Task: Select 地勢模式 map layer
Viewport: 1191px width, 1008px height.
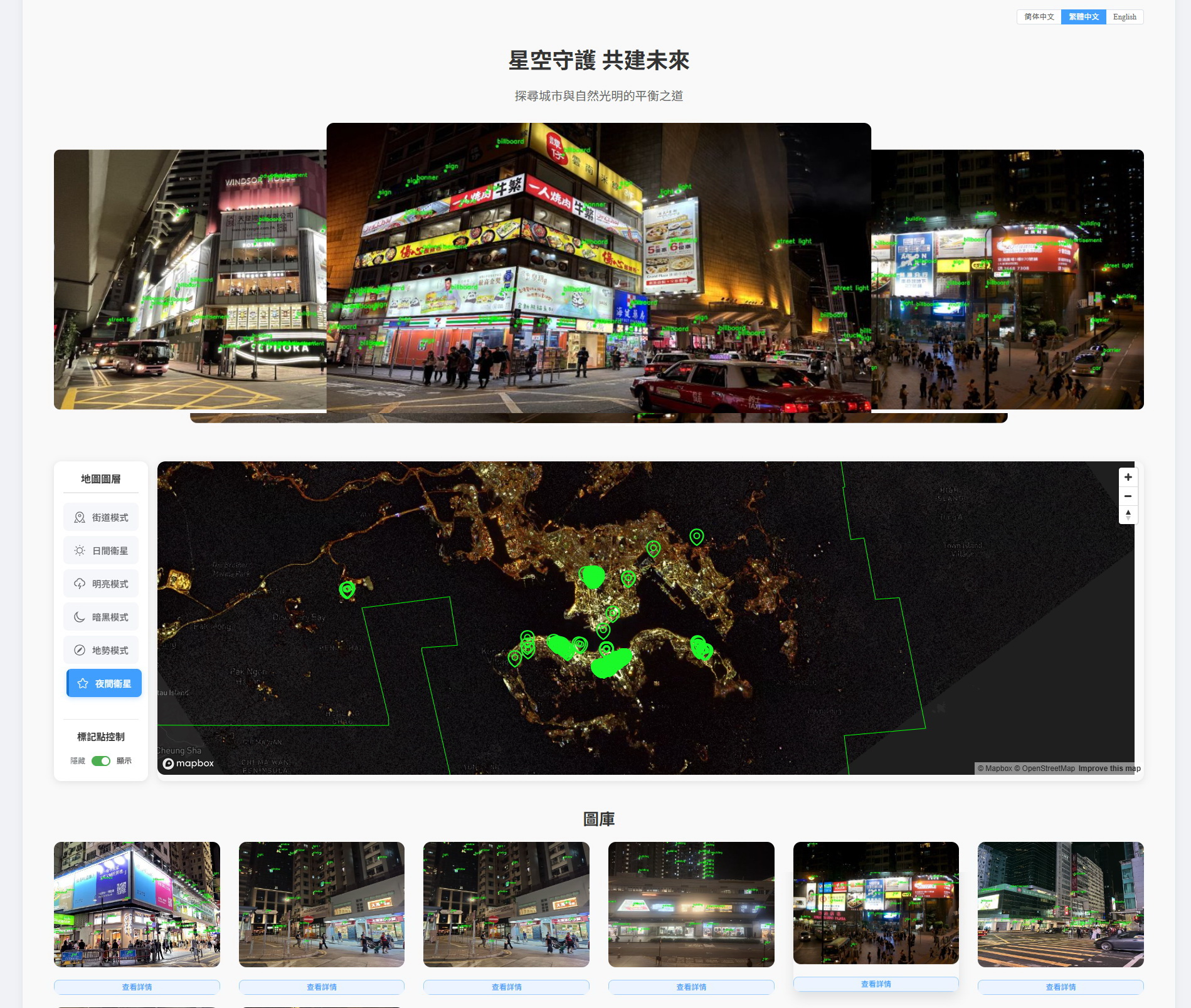Action: [x=101, y=650]
